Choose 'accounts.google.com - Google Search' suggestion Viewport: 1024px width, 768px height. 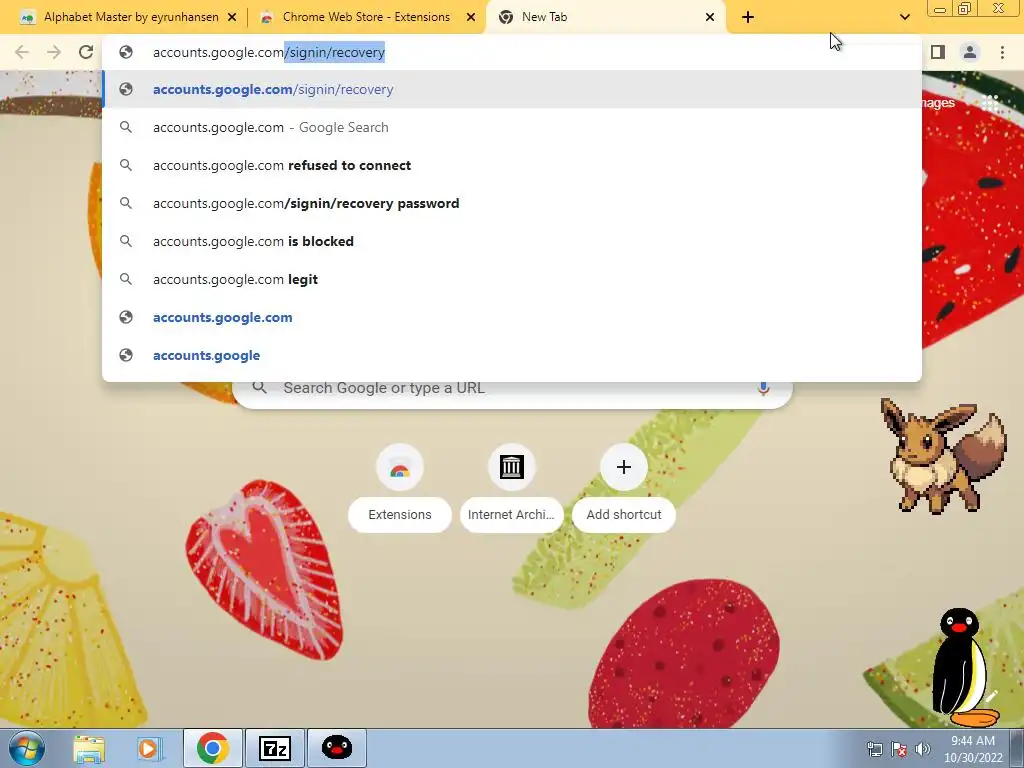[512, 127]
